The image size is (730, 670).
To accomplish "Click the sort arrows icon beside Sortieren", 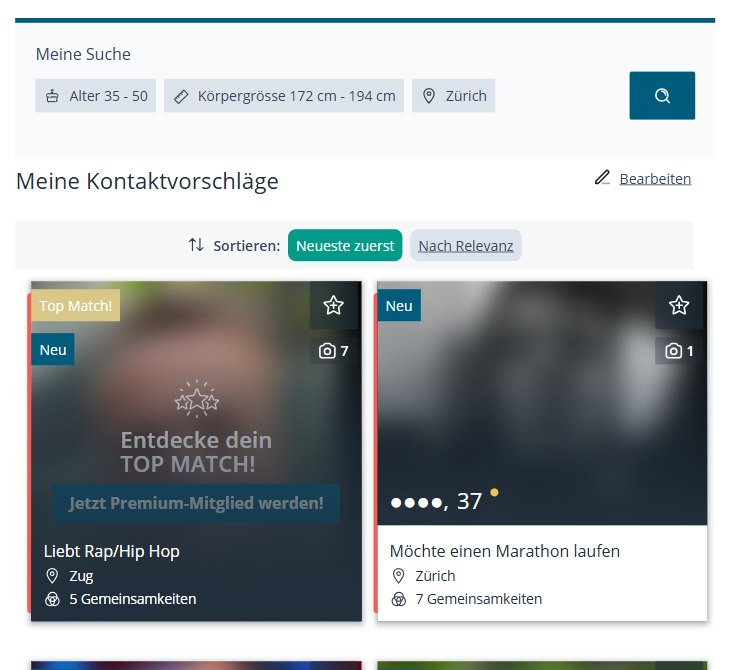I will click(196, 244).
